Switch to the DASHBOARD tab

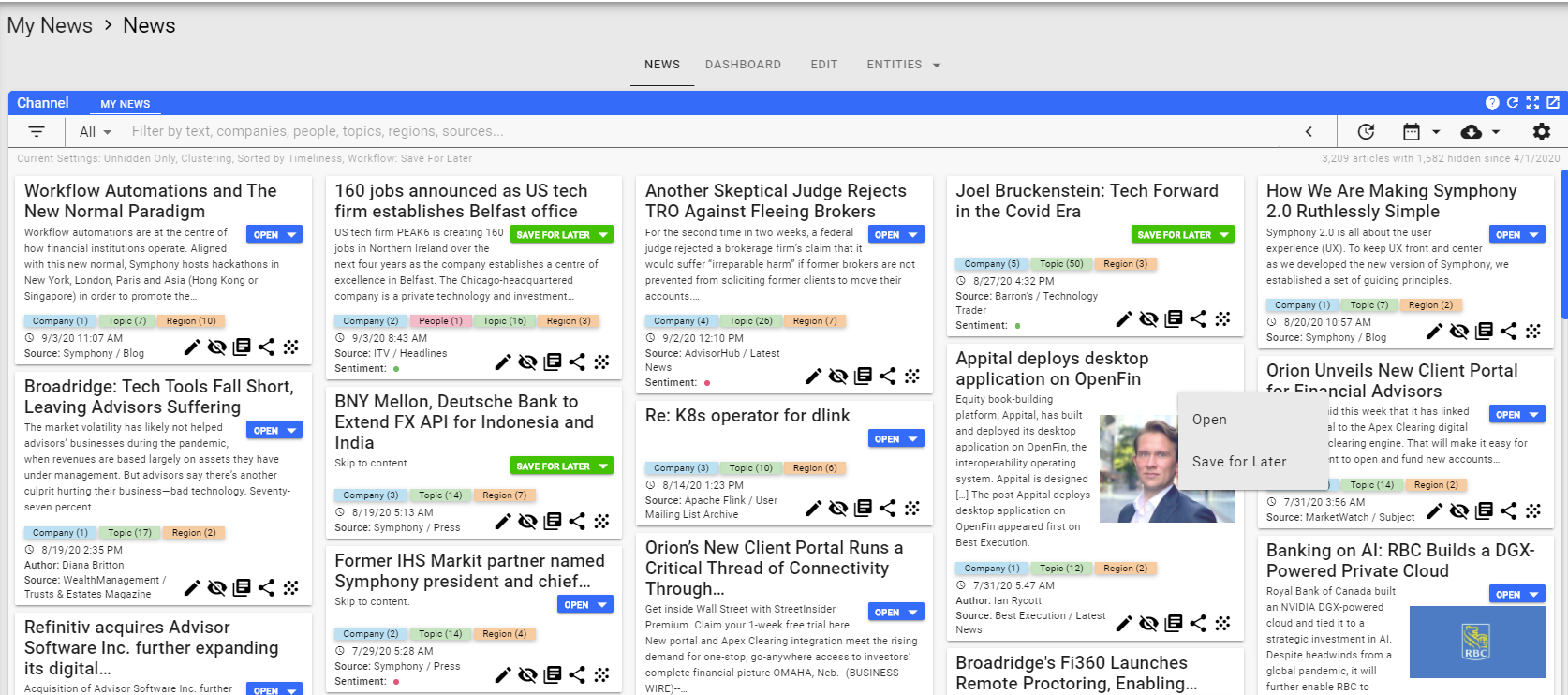[743, 65]
